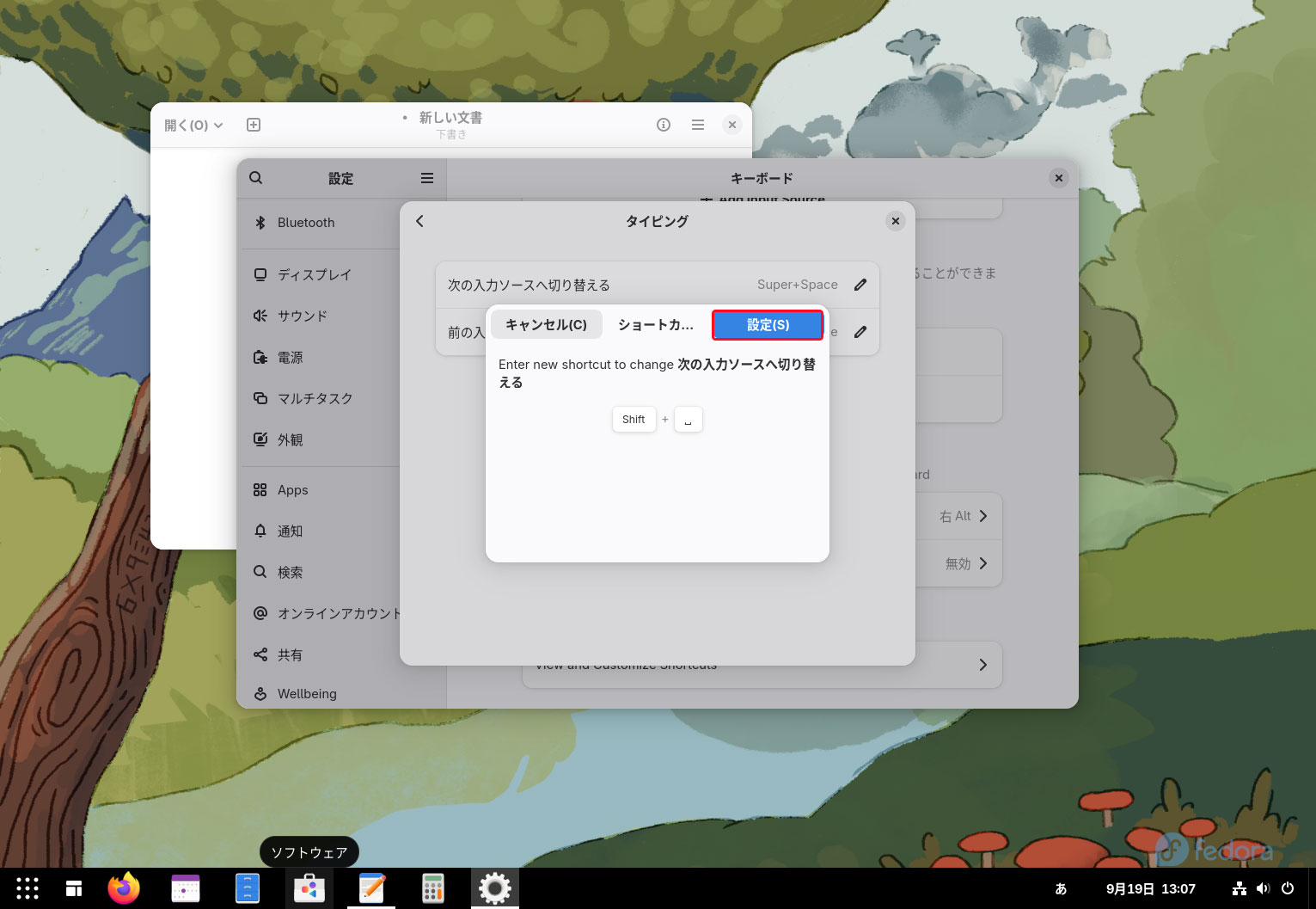Open clock showing 9月19日 13:07
The image size is (1316, 909).
[1151, 889]
